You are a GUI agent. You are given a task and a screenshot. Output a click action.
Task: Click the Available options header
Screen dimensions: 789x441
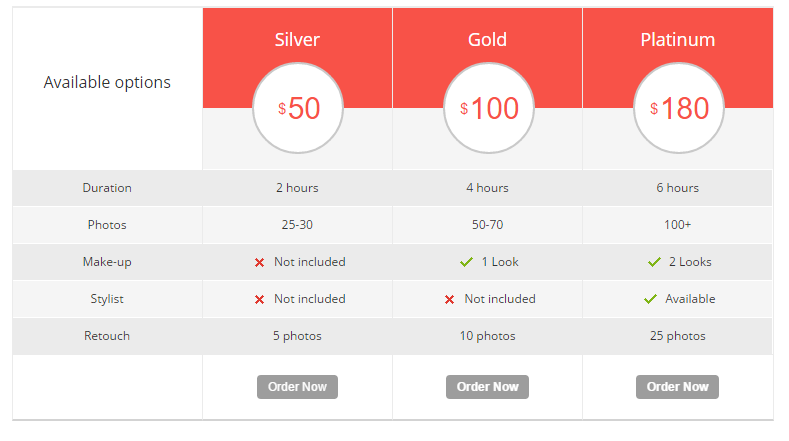pos(107,82)
